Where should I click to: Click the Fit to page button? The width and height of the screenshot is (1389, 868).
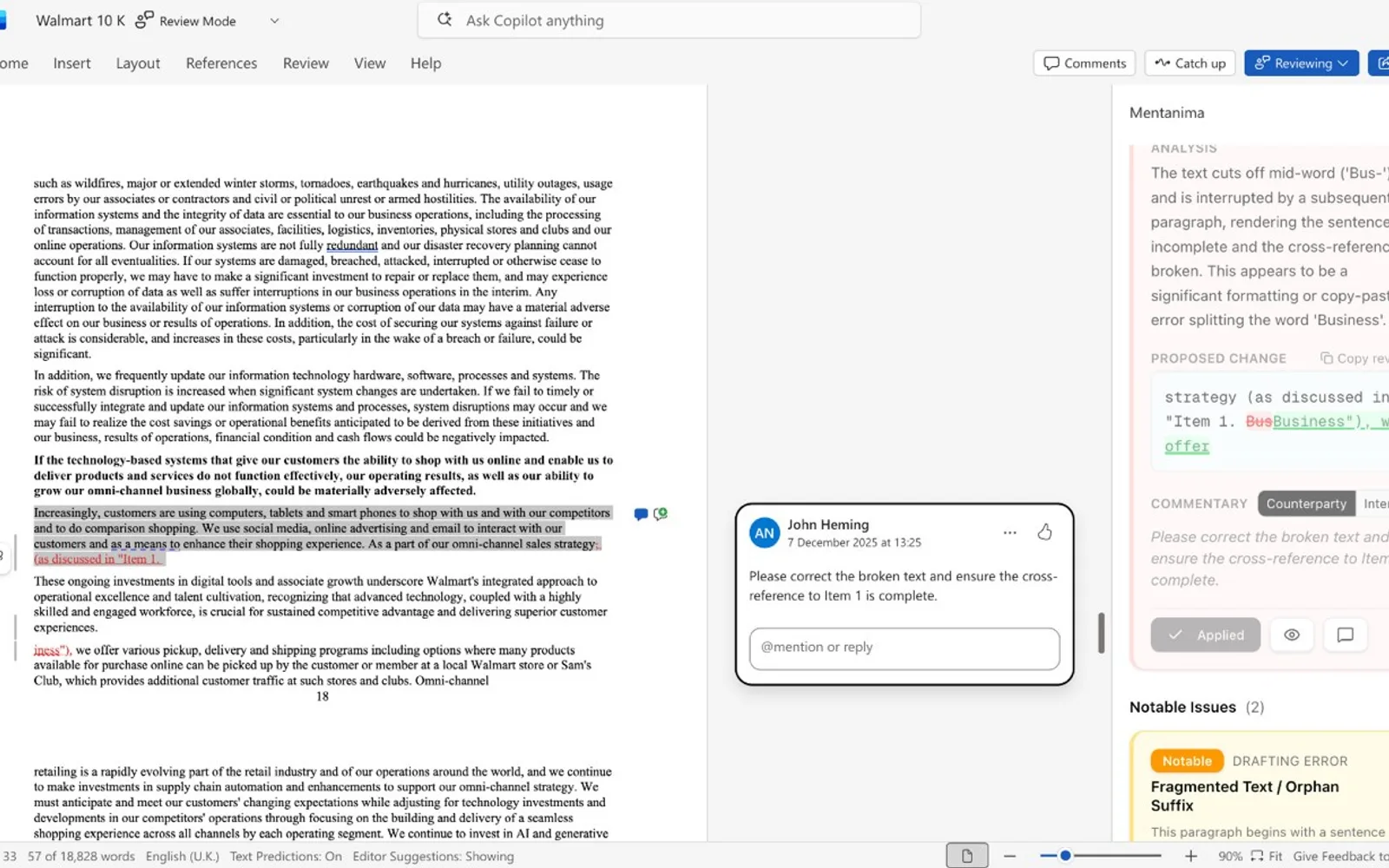coord(1267,856)
